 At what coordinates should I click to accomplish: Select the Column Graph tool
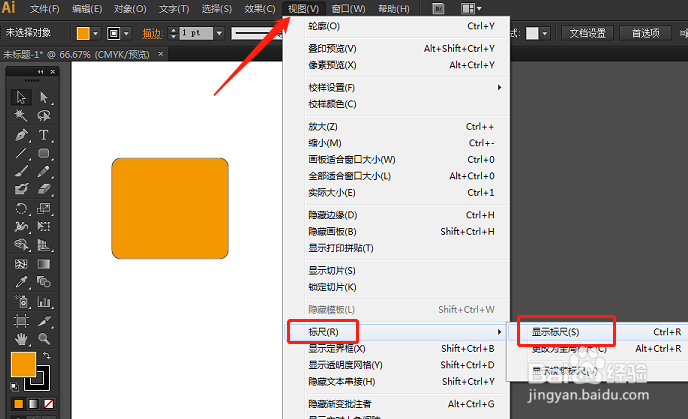(x=43, y=302)
